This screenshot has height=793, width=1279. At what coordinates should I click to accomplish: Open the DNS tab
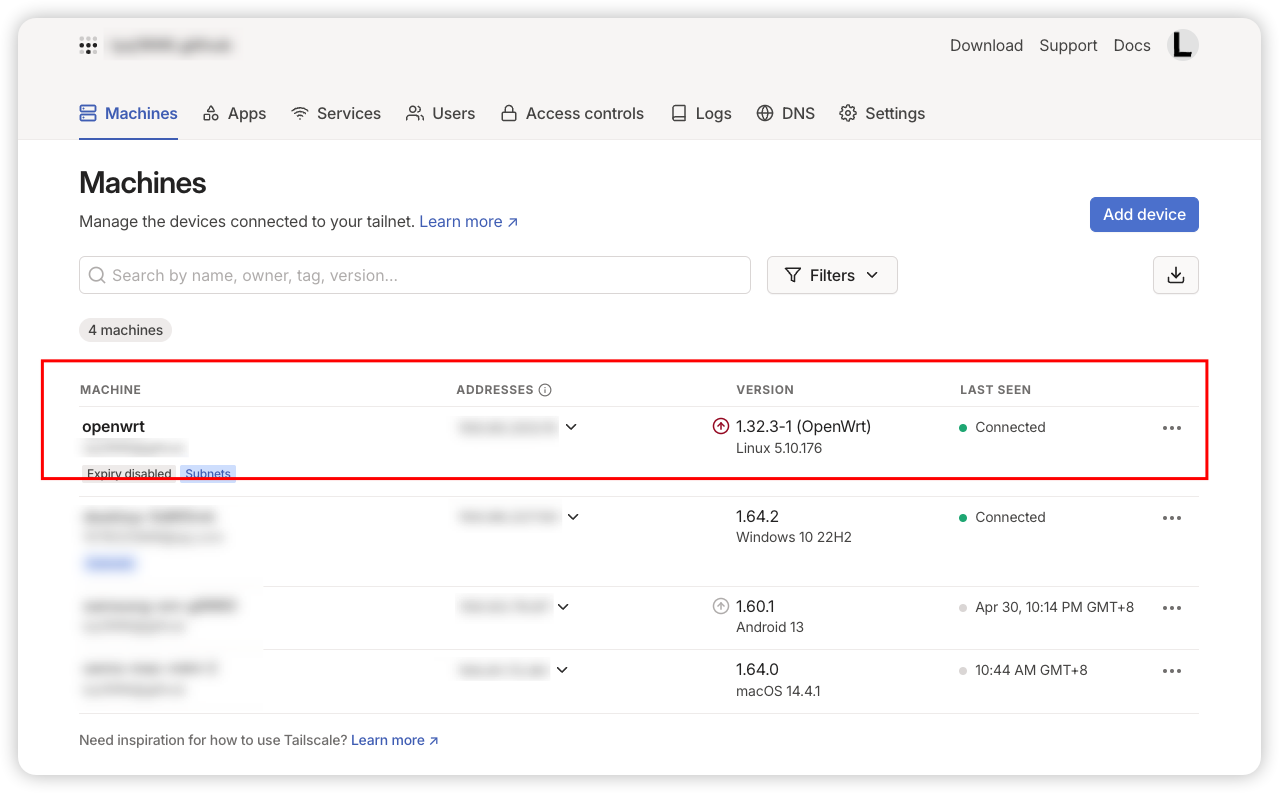[785, 113]
